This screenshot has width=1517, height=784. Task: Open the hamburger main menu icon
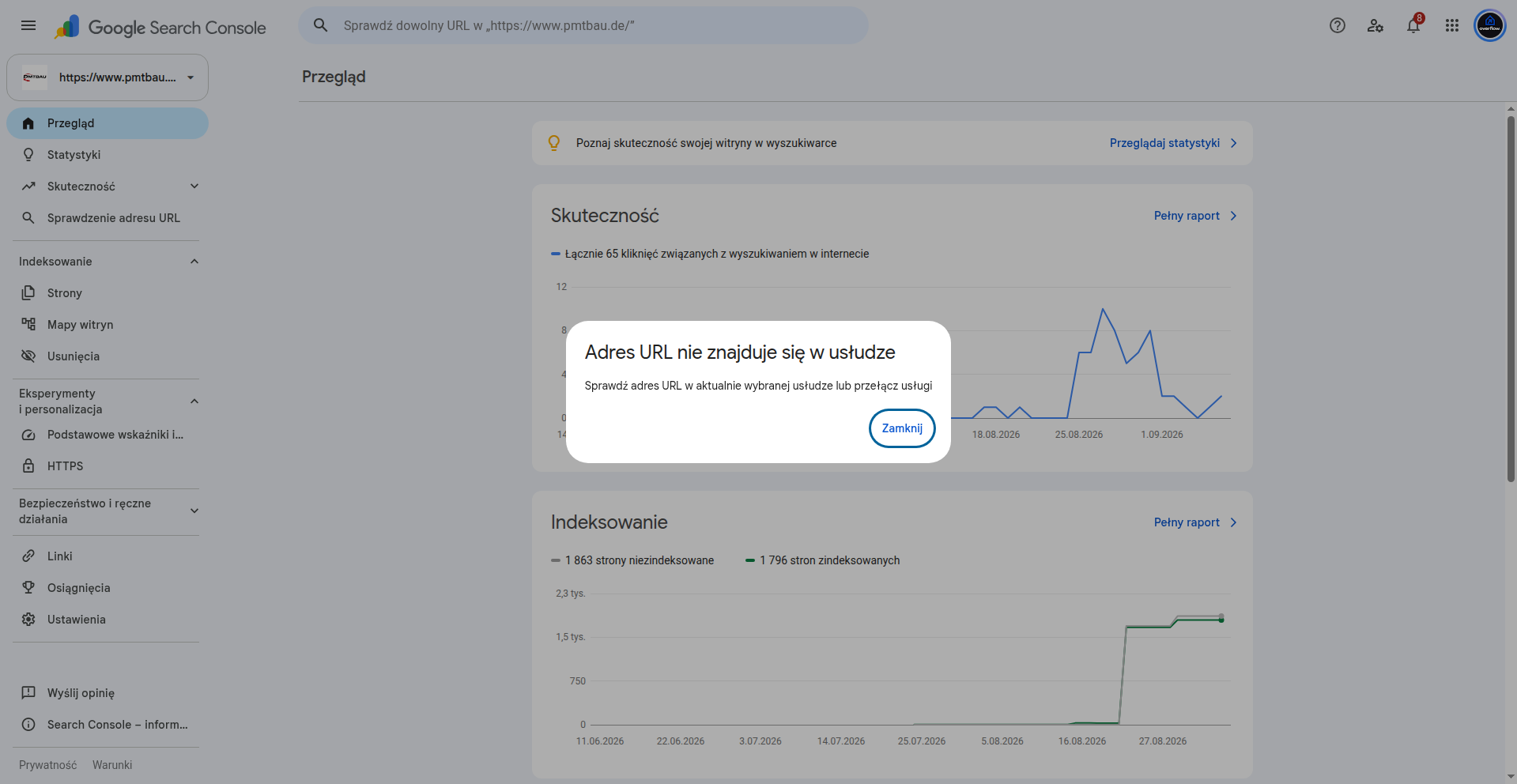pos(28,25)
